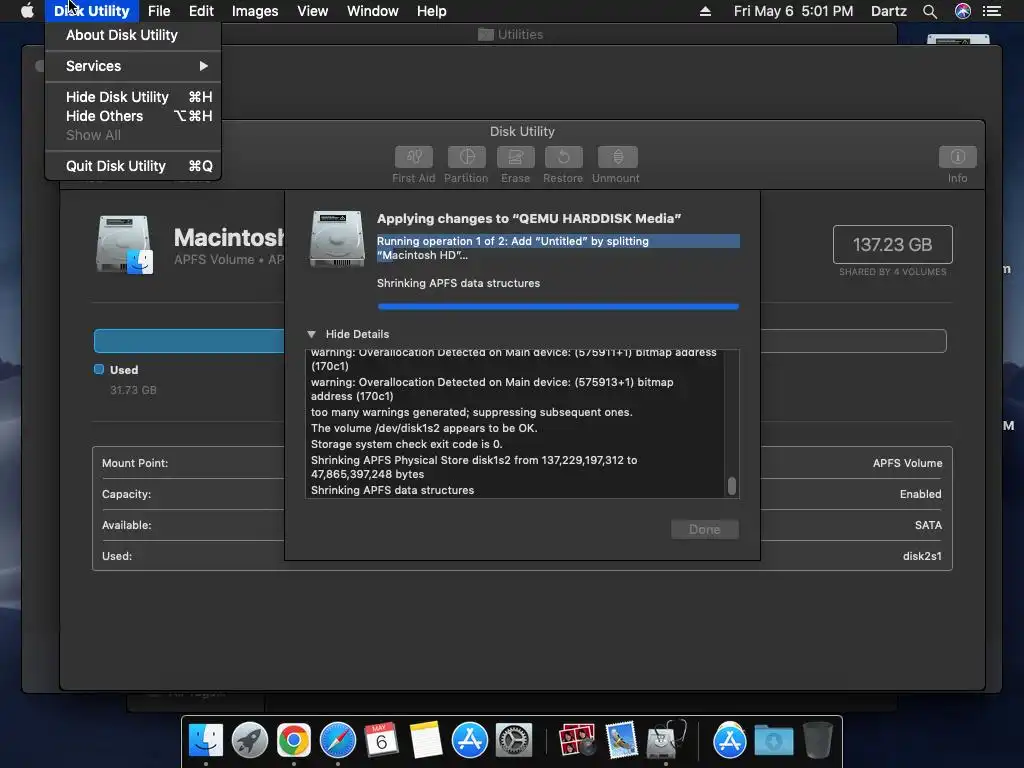This screenshot has width=1024, height=768.
Task: Open Notification Center list icon
Action: click(x=992, y=11)
